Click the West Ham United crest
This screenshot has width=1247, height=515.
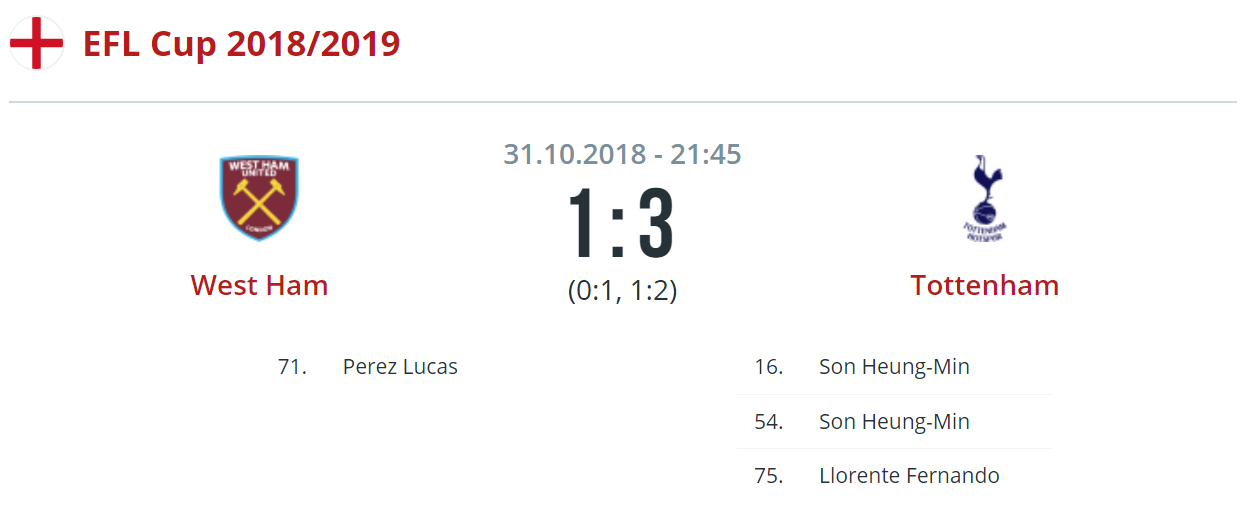click(259, 198)
